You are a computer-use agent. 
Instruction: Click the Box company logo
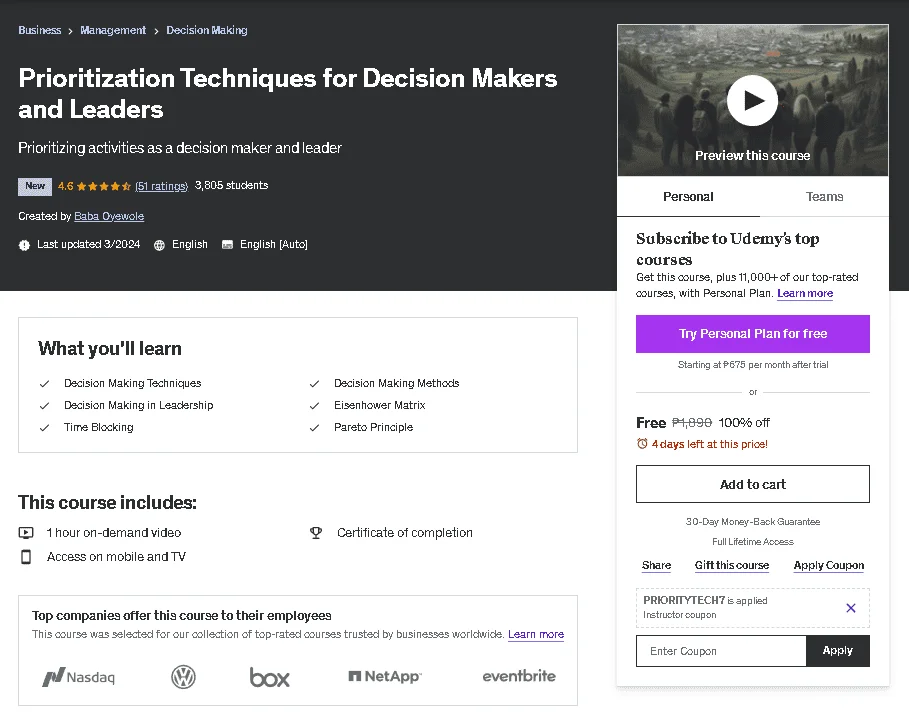click(x=270, y=677)
